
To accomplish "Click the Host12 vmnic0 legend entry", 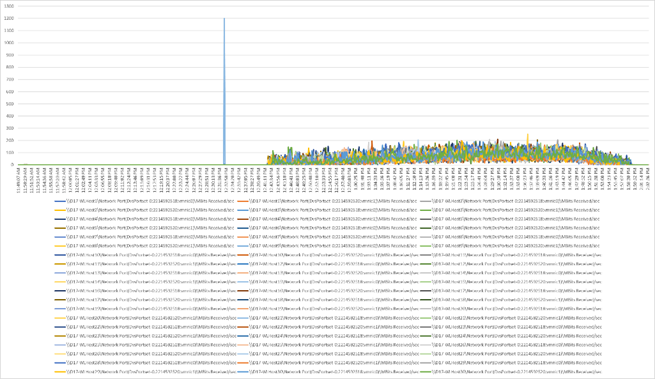I will 327,264.
